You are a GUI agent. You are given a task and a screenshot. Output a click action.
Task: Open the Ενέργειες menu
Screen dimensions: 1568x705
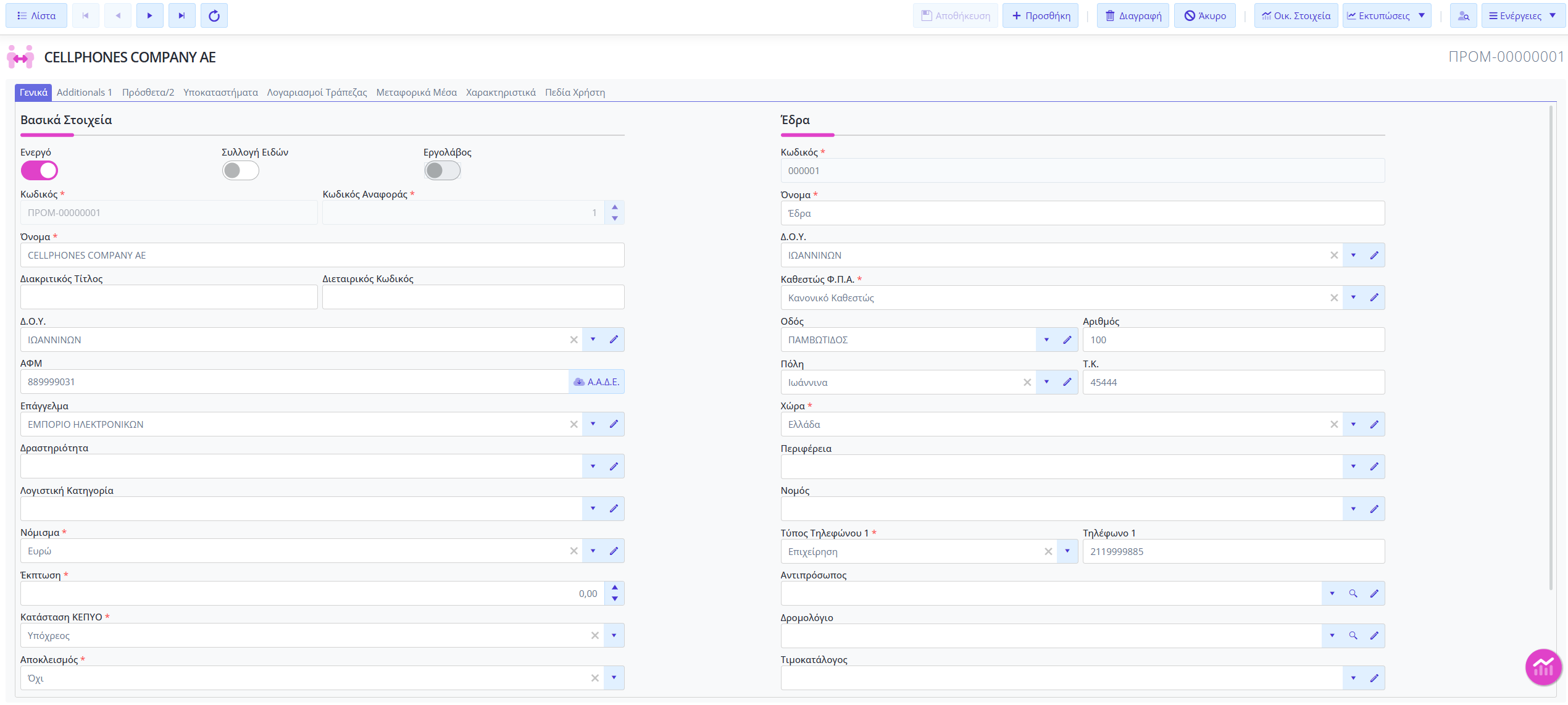(1523, 15)
